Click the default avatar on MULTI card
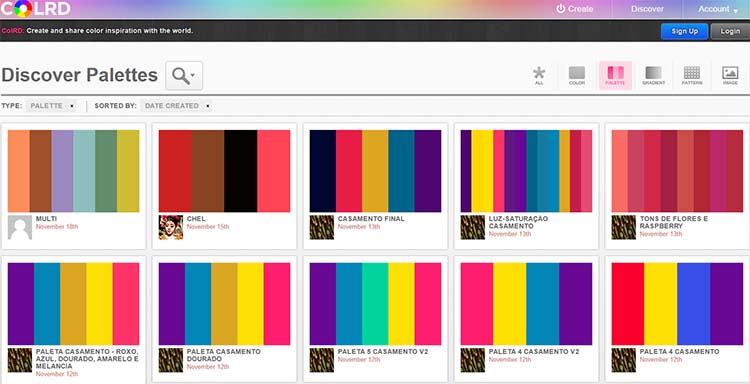This screenshot has width=750, height=384. tap(20, 227)
